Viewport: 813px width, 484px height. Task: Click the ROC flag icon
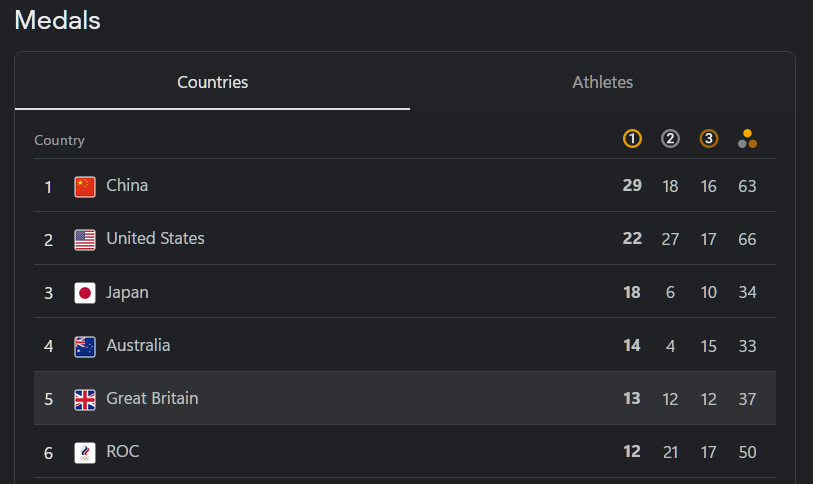pos(85,453)
